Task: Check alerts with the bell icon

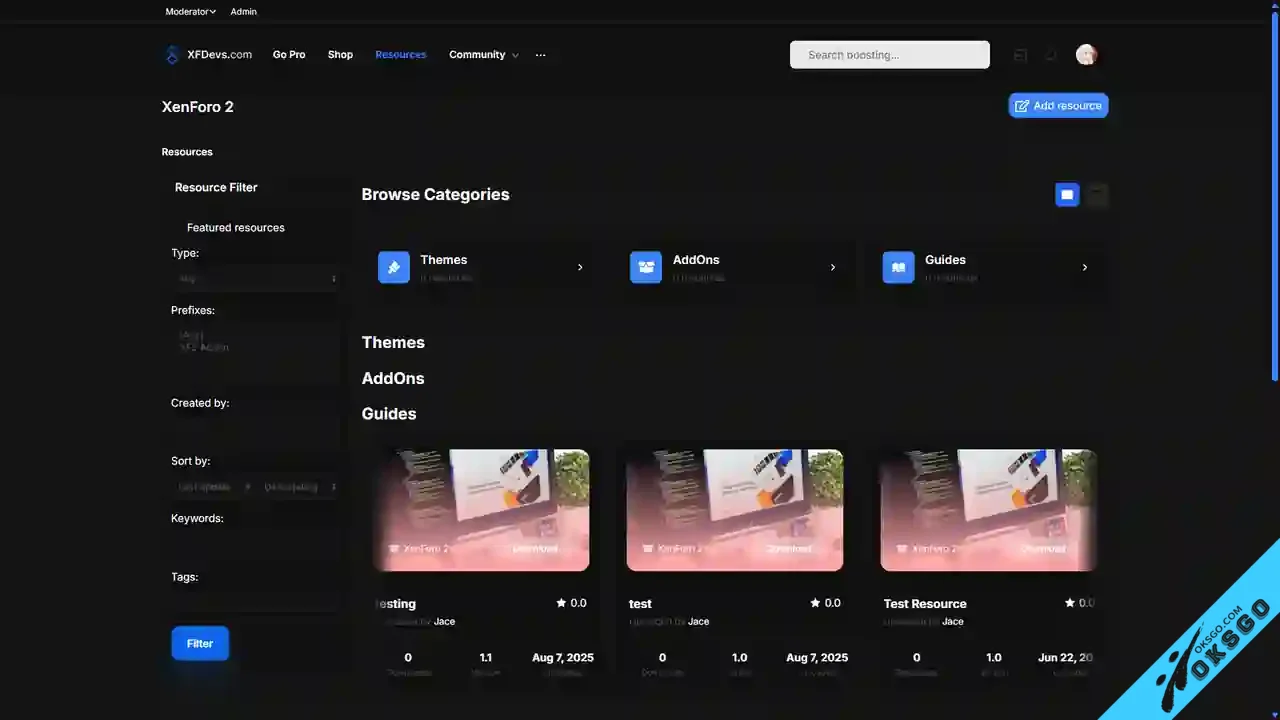Action: point(1051,55)
